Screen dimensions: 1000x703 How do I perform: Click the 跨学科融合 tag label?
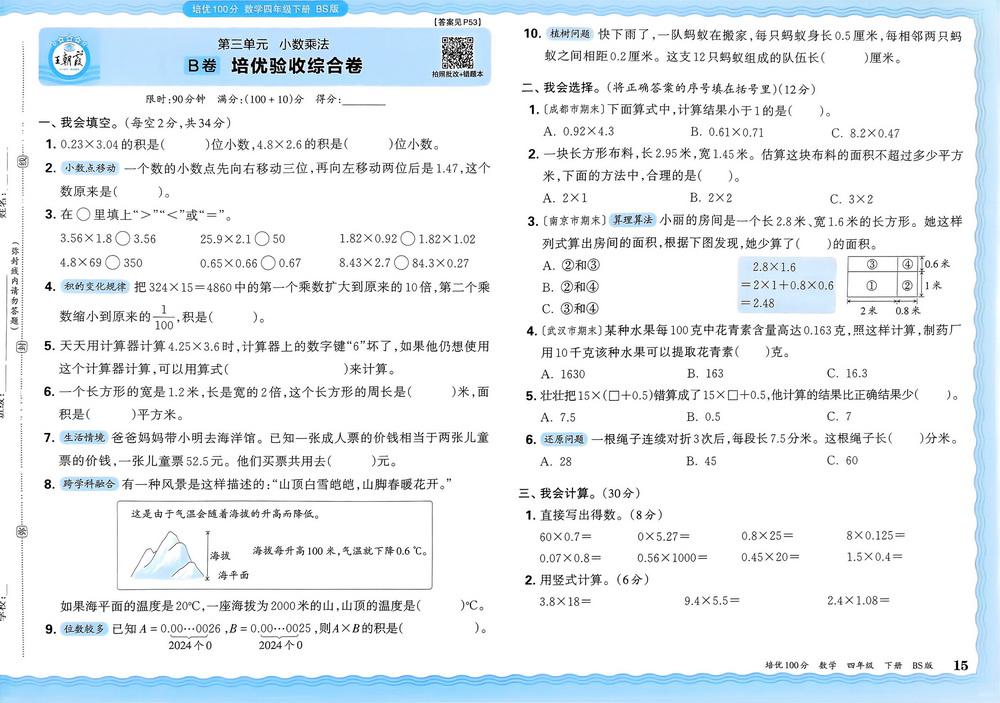pos(89,484)
